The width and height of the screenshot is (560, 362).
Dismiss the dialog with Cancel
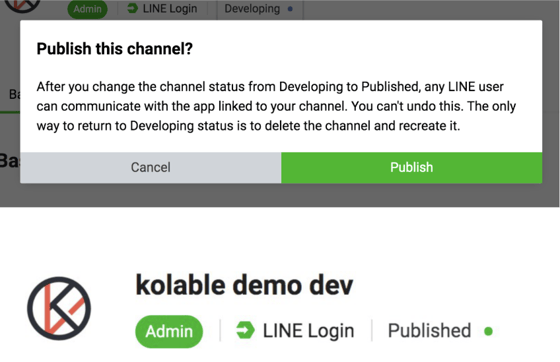(151, 167)
